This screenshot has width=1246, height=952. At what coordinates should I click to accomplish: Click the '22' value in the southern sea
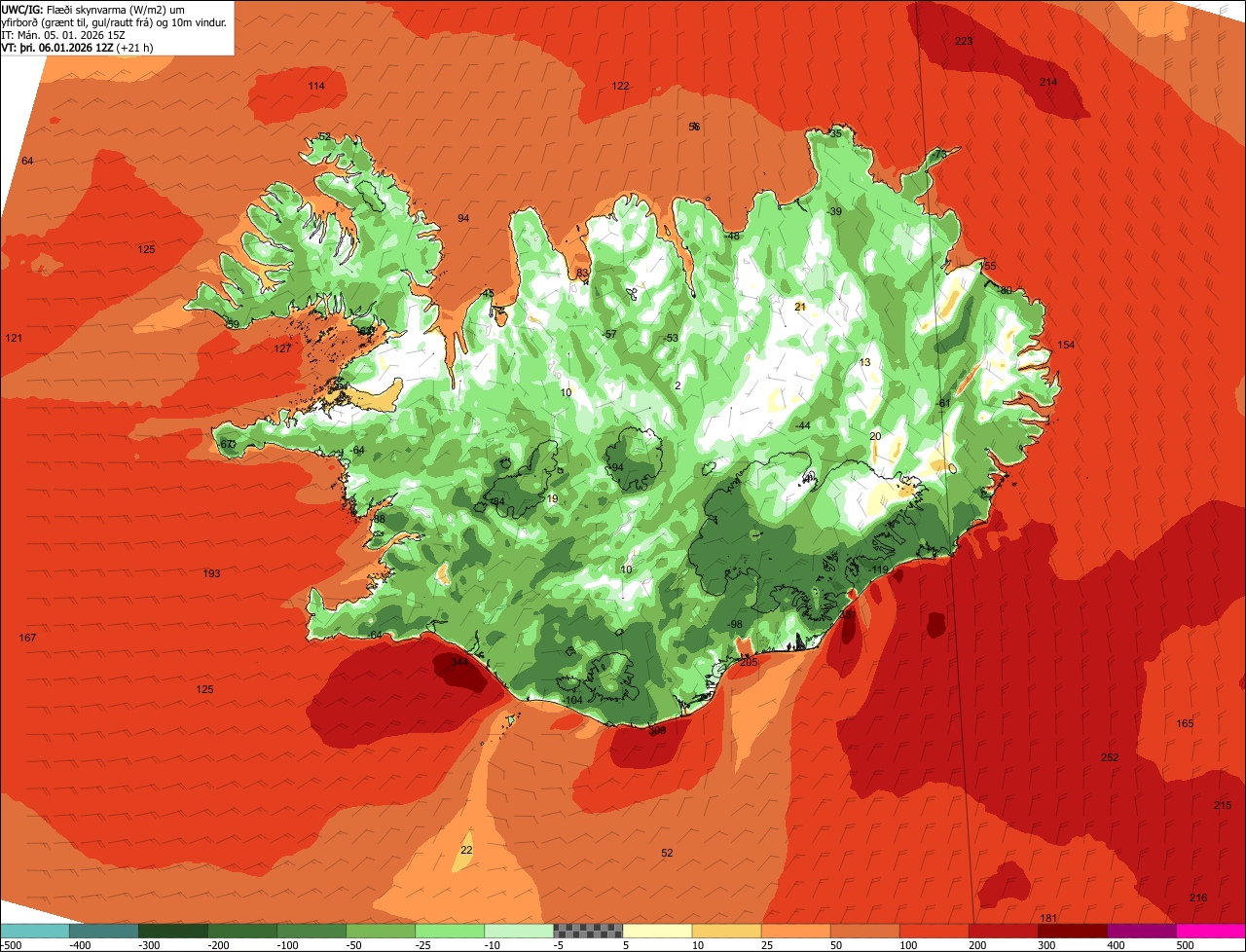[466, 850]
